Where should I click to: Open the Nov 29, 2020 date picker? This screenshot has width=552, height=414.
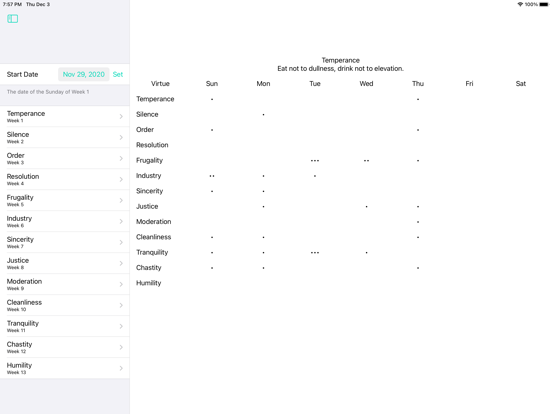tap(84, 74)
